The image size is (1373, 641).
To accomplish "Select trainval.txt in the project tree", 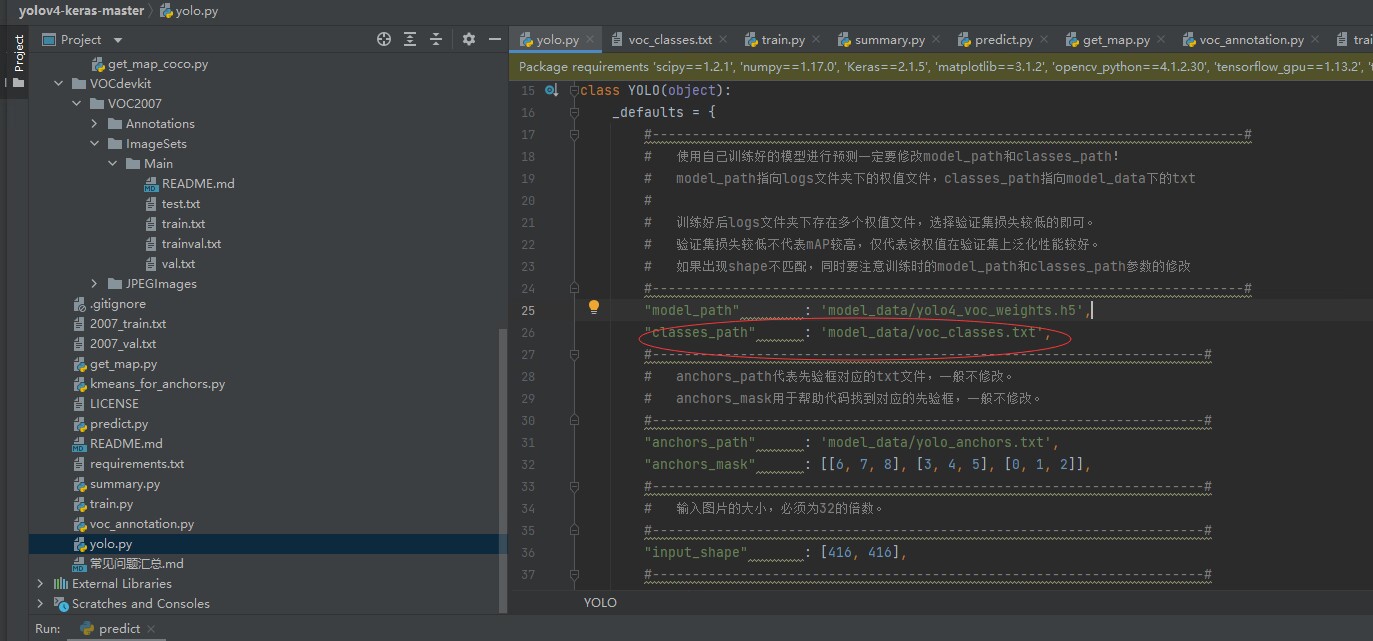I will click(191, 244).
